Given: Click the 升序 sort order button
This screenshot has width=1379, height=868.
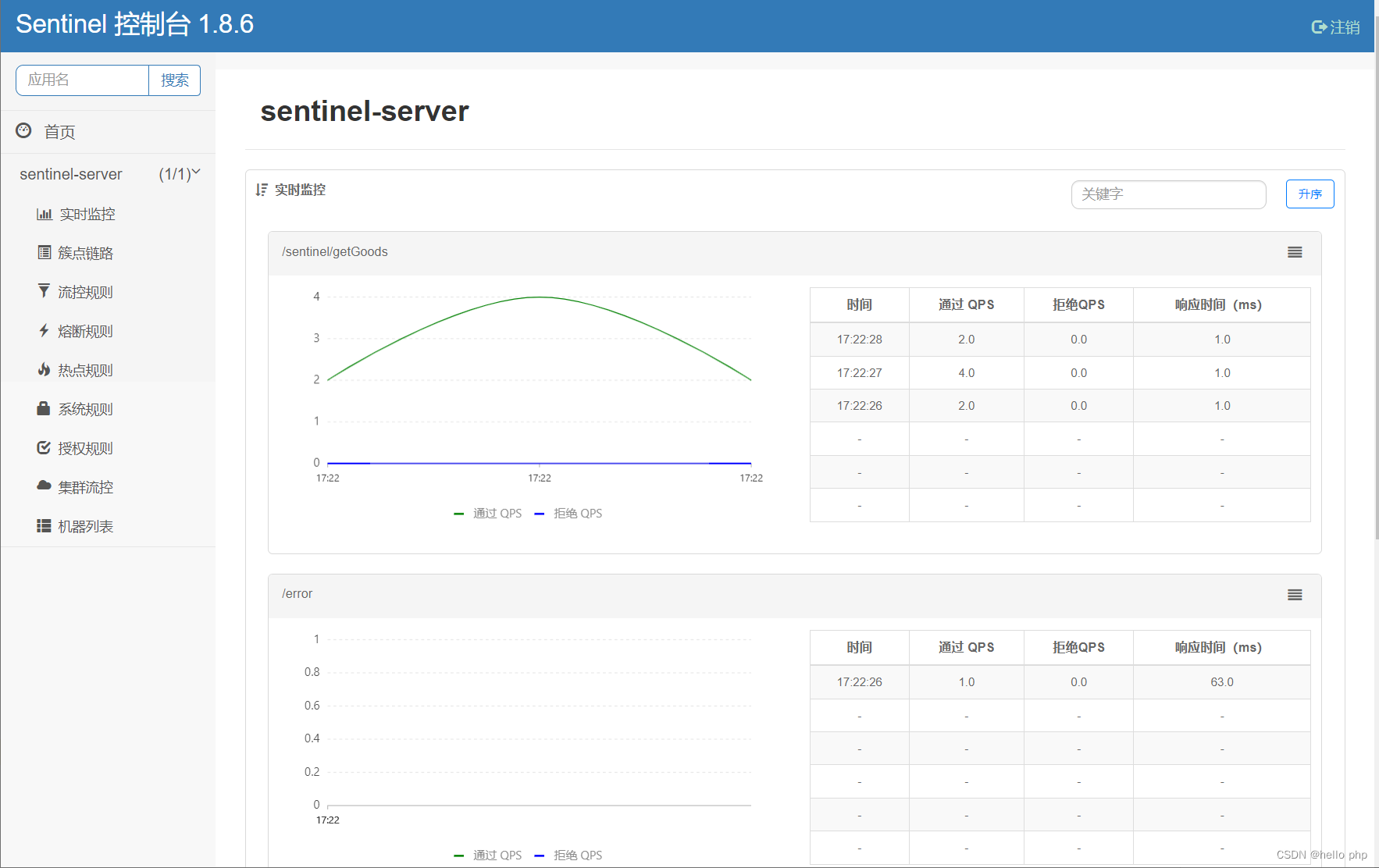Looking at the screenshot, I should click(1310, 194).
